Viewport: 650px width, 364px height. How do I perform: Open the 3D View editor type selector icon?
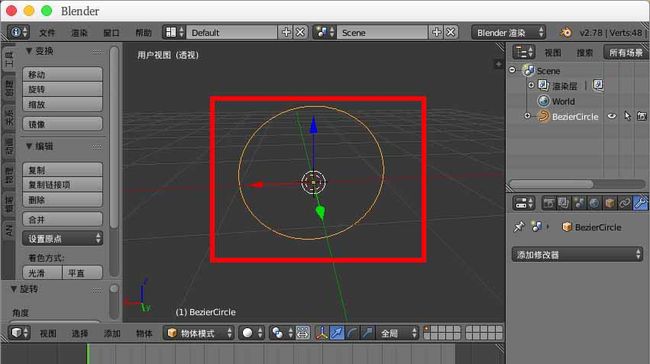tap(19, 333)
